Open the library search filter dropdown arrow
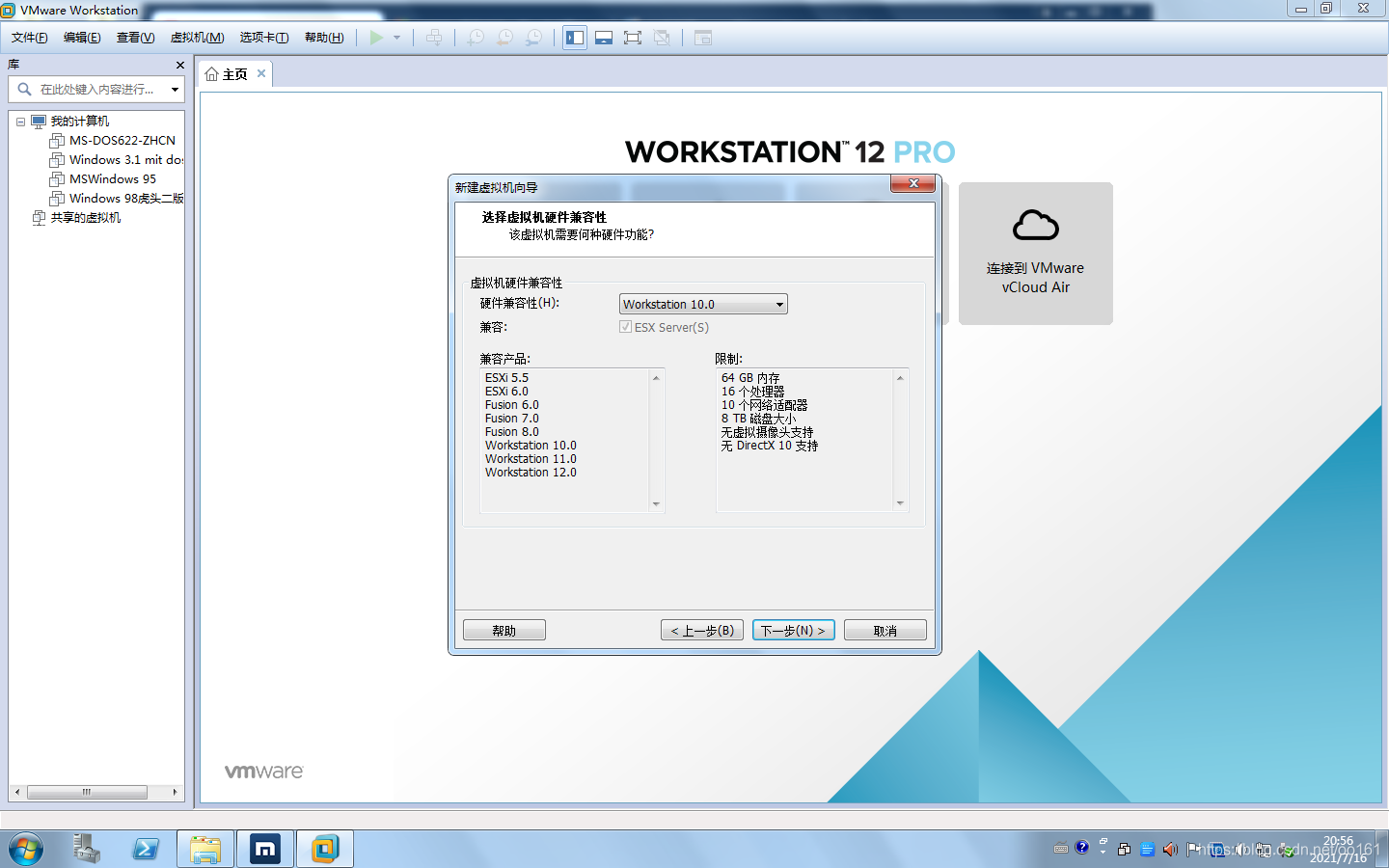 pos(175,89)
